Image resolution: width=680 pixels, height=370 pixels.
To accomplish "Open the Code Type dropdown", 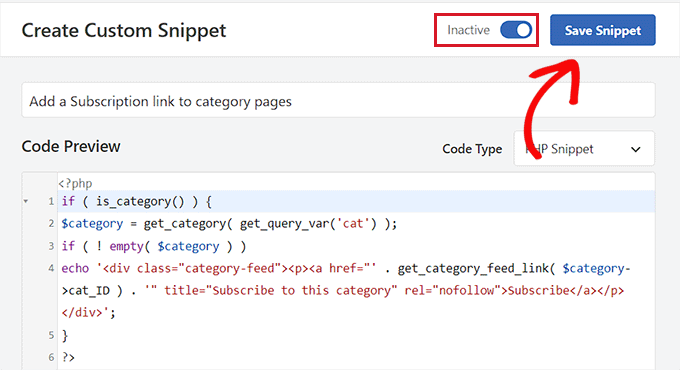I will click(584, 149).
